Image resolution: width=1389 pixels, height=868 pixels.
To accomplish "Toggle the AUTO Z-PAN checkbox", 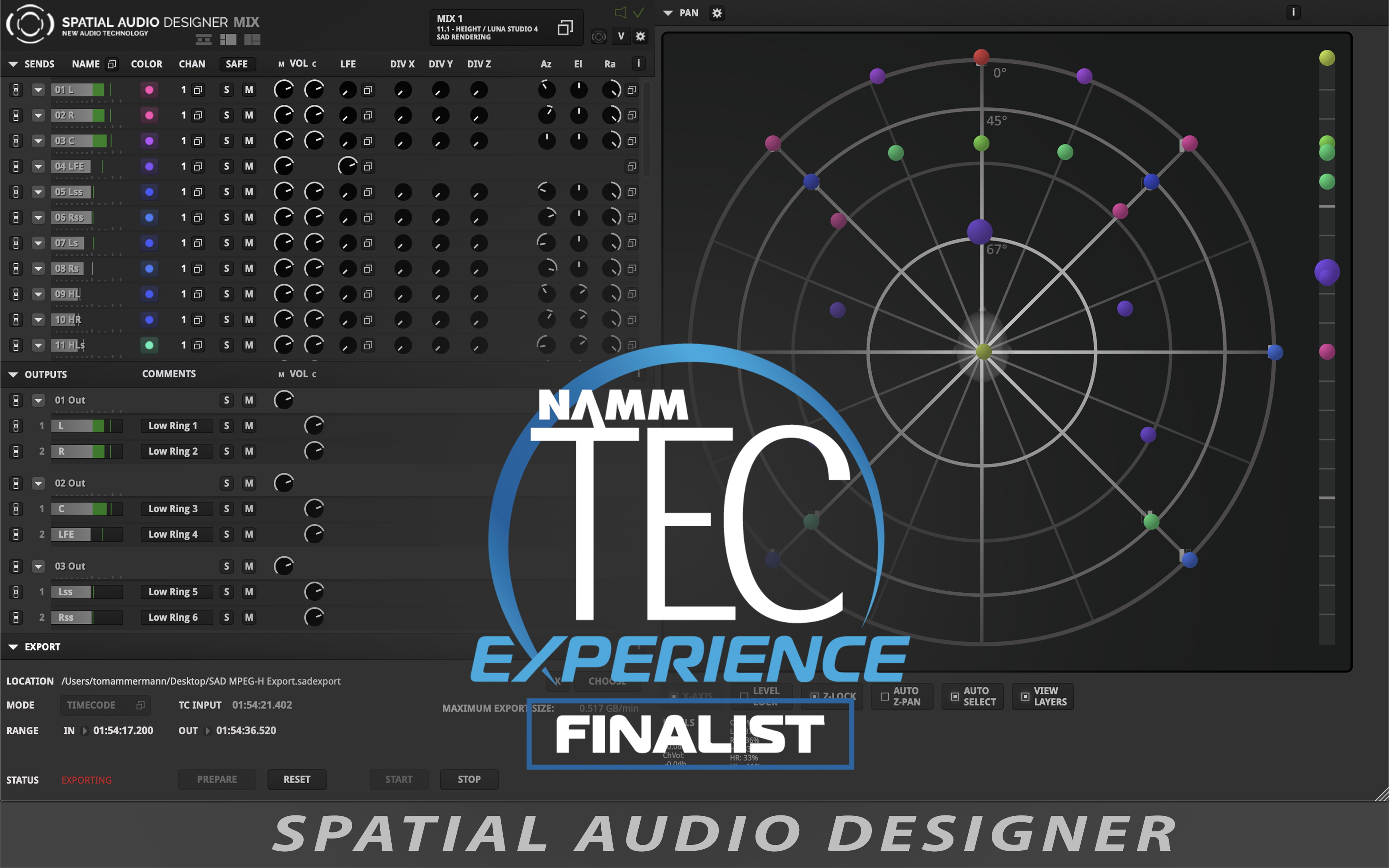I will coord(885,696).
